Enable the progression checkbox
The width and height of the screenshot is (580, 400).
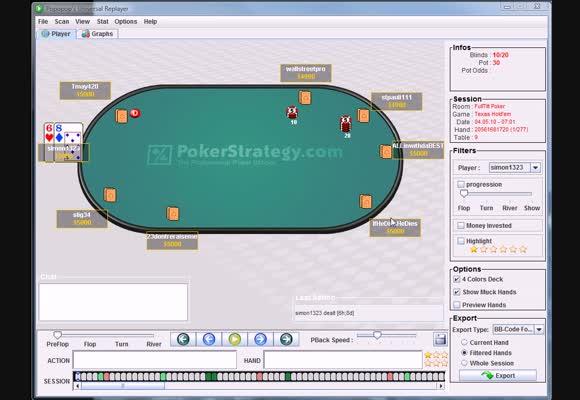[x=461, y=184]
